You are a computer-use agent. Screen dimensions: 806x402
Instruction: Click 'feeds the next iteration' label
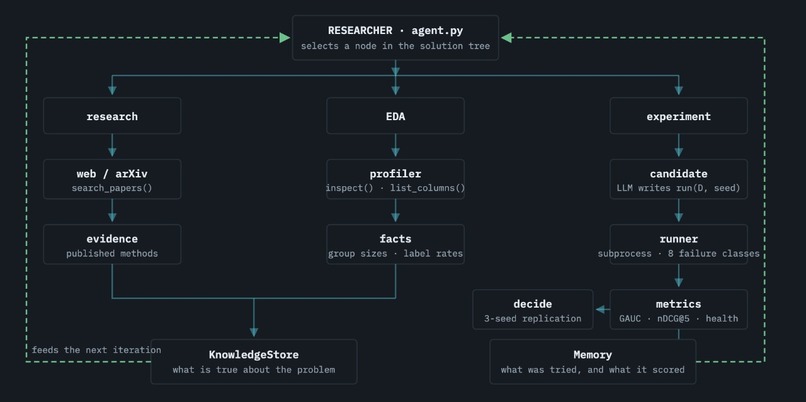(96, 350)
